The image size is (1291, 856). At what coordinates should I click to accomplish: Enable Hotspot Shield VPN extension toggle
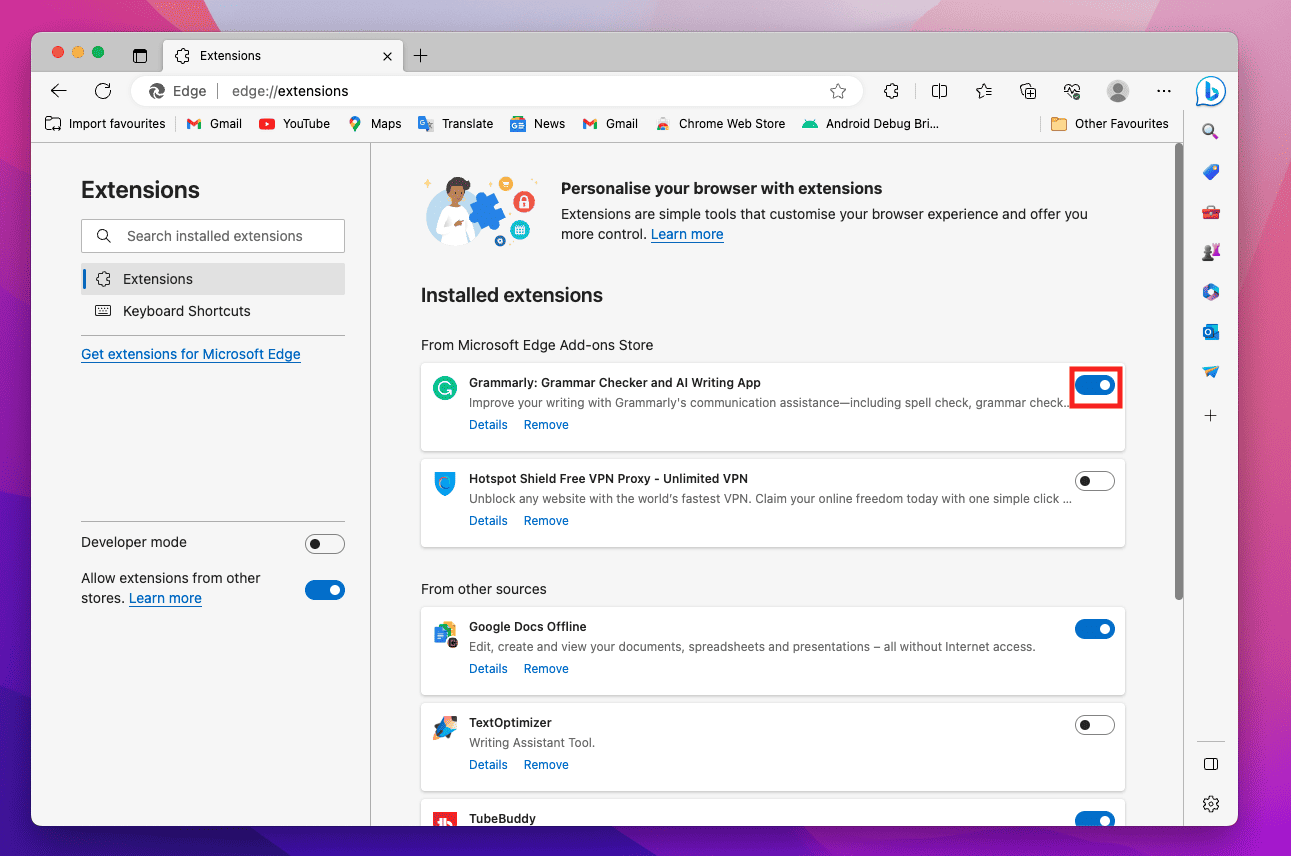pos(1094,481)
